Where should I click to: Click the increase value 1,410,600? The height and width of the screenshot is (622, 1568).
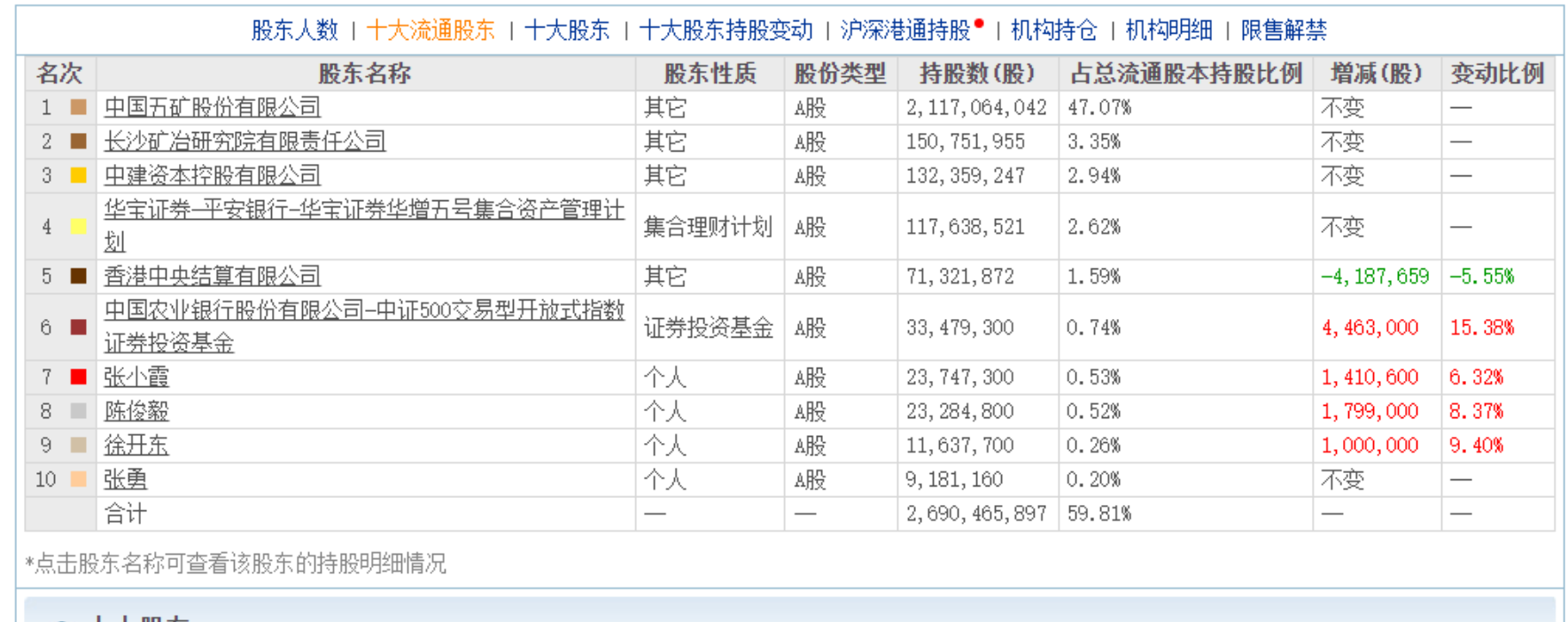point(1370,377)
